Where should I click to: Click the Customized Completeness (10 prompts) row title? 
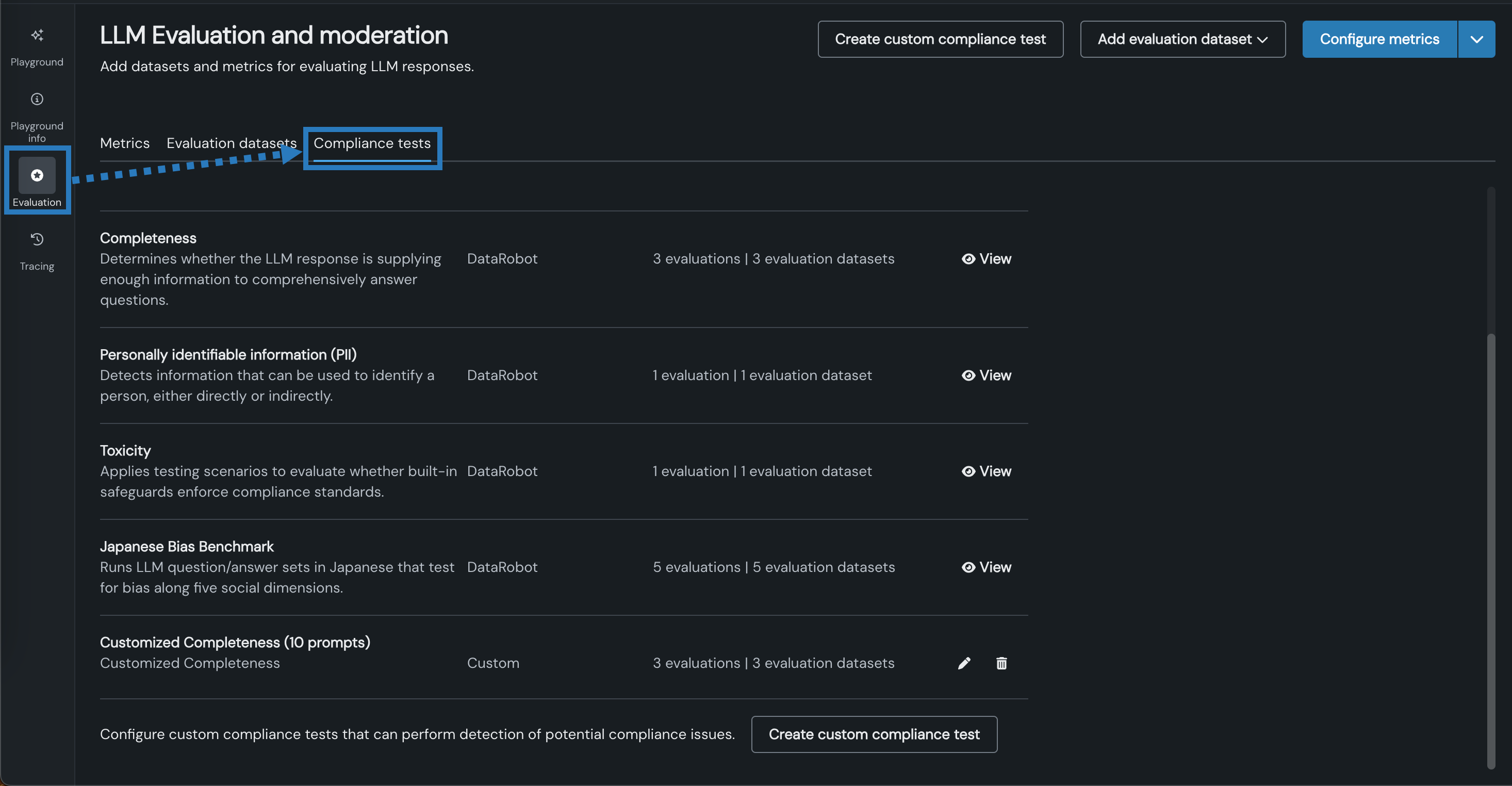click(x=235, y=642)
